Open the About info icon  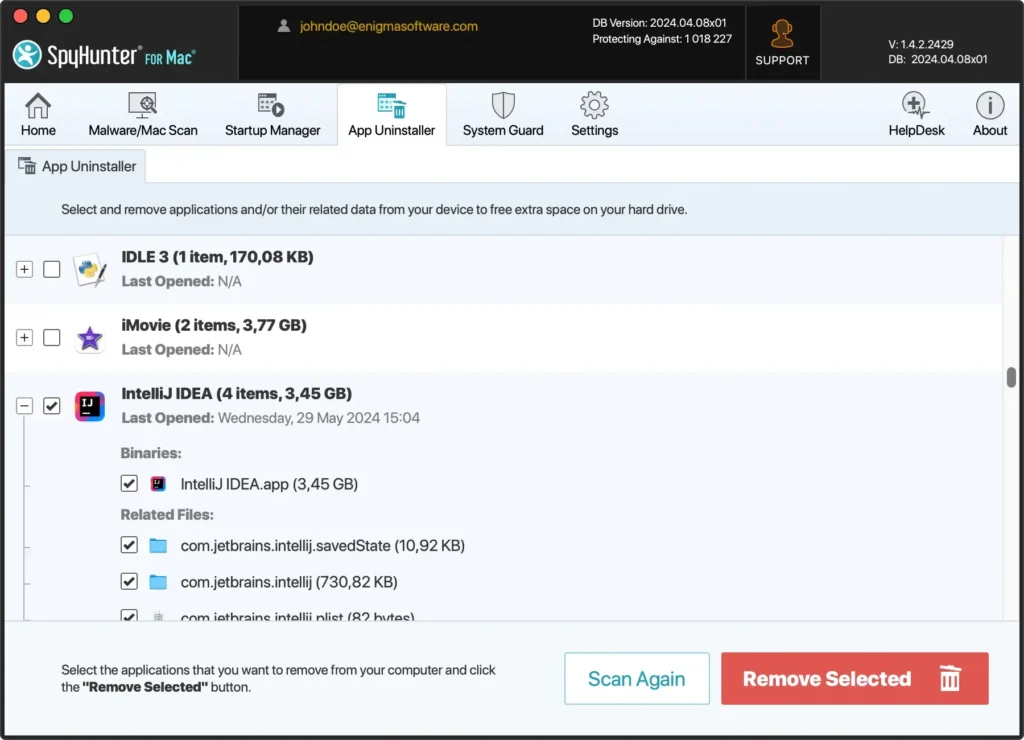990,105
